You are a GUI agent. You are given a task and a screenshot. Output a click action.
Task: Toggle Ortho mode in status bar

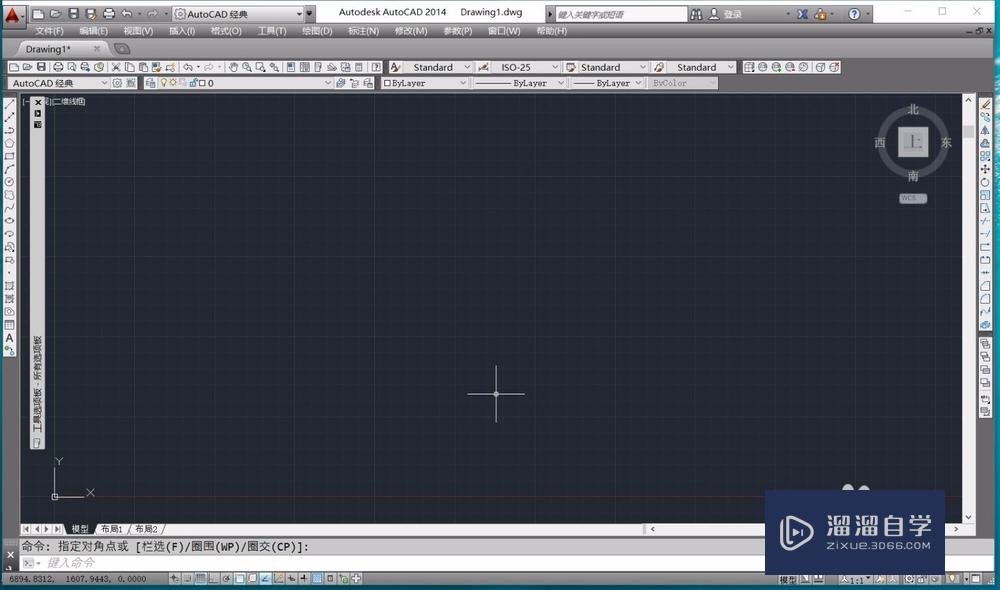pyautogui.click(x=213, y=579)
